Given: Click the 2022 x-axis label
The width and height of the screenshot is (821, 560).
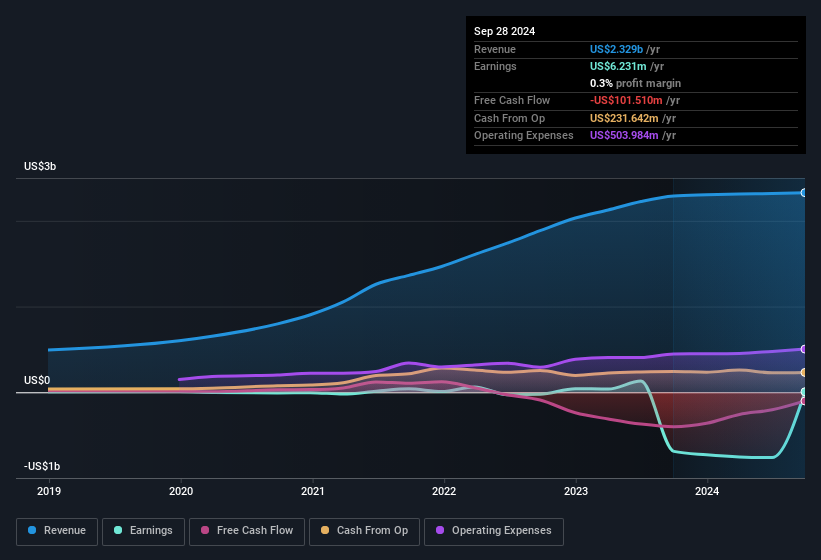Looking at the screenshot, I should click(x=444, y=491).
